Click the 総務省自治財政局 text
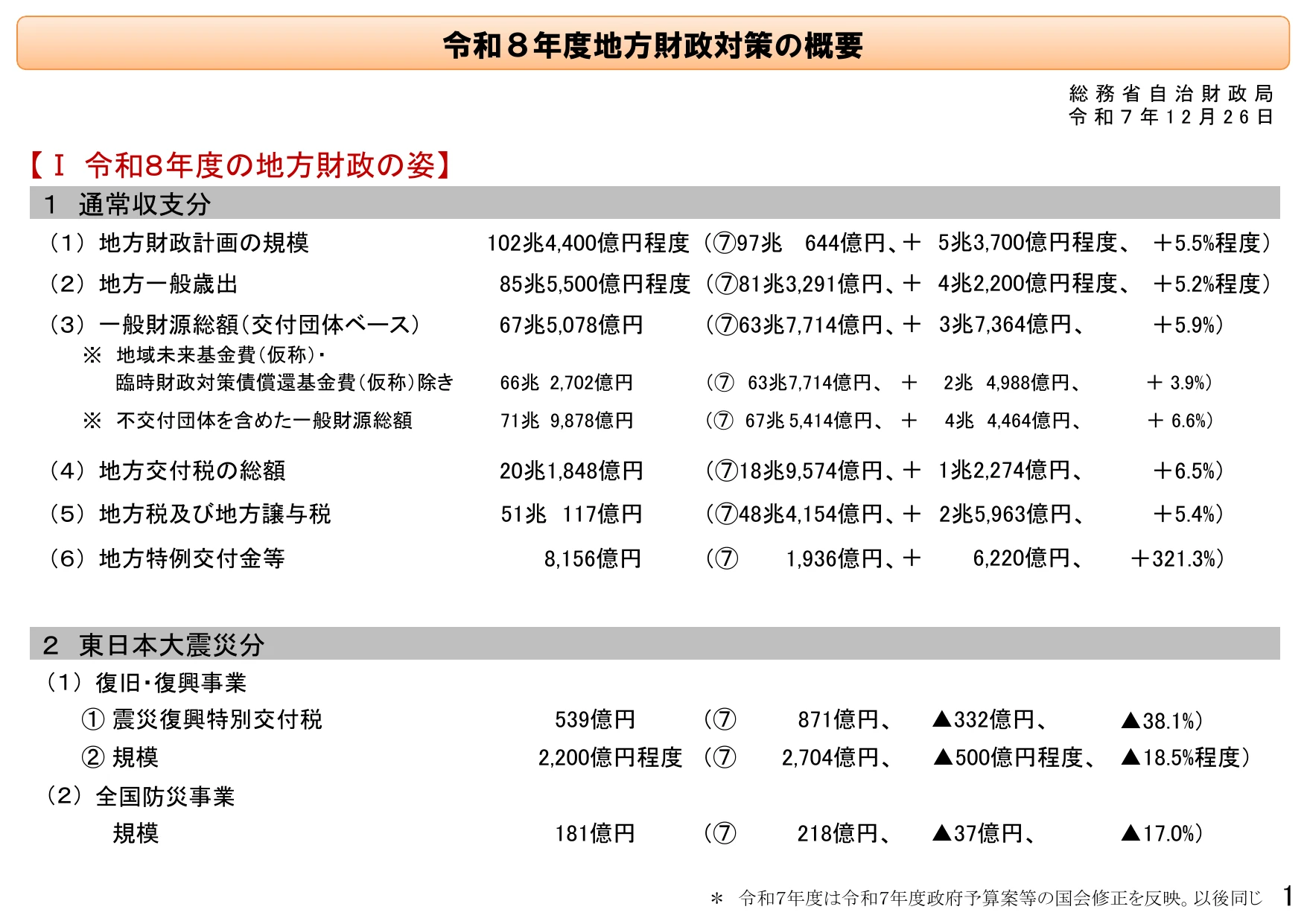 tap(1171, 94)
